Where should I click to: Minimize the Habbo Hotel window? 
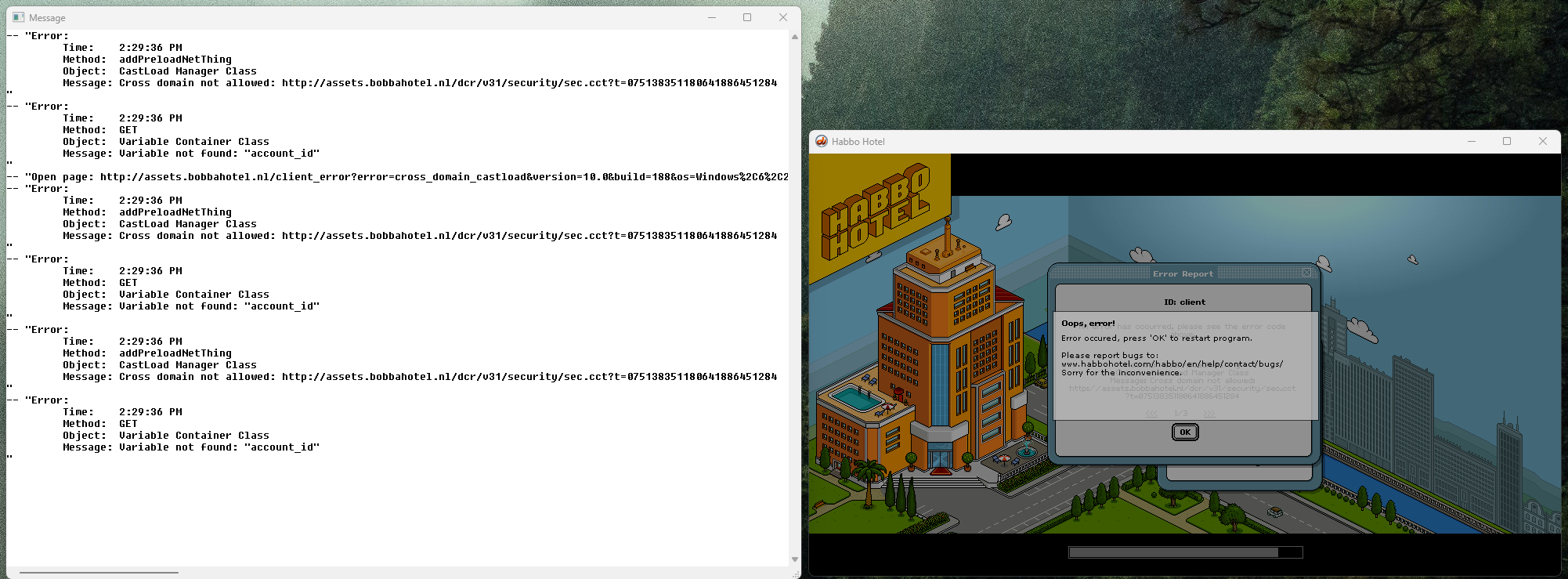coord(1472,141)
